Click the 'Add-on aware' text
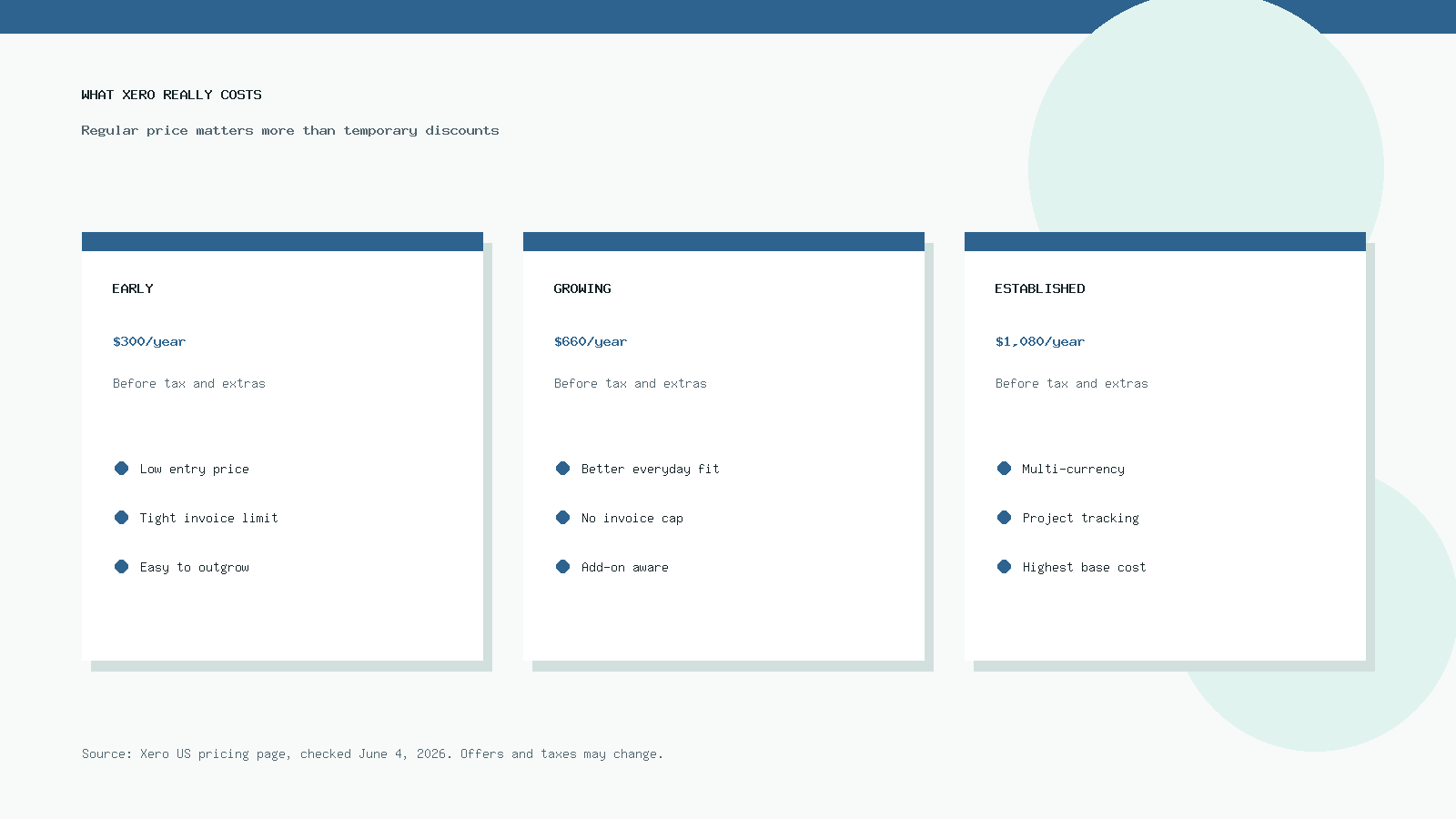 point(625,568)
